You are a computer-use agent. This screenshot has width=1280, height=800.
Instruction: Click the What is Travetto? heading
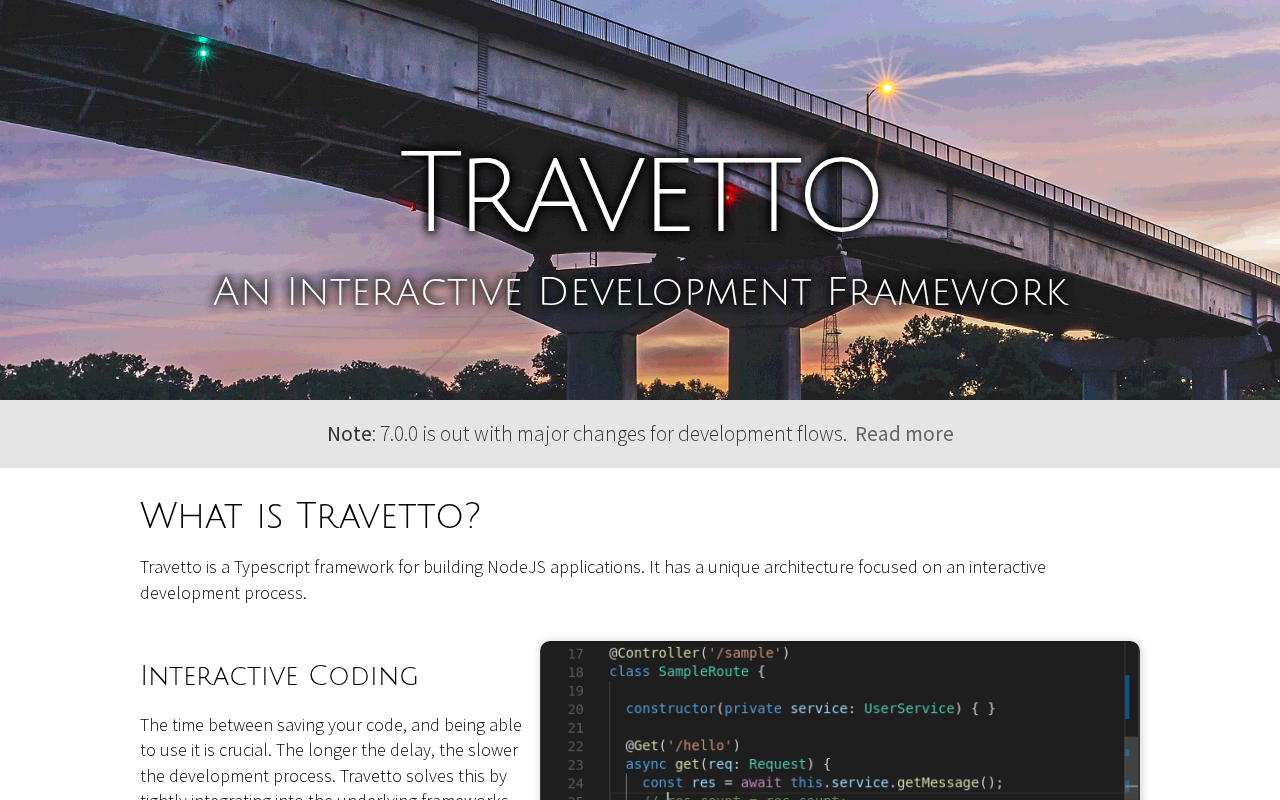pos(310,517)
